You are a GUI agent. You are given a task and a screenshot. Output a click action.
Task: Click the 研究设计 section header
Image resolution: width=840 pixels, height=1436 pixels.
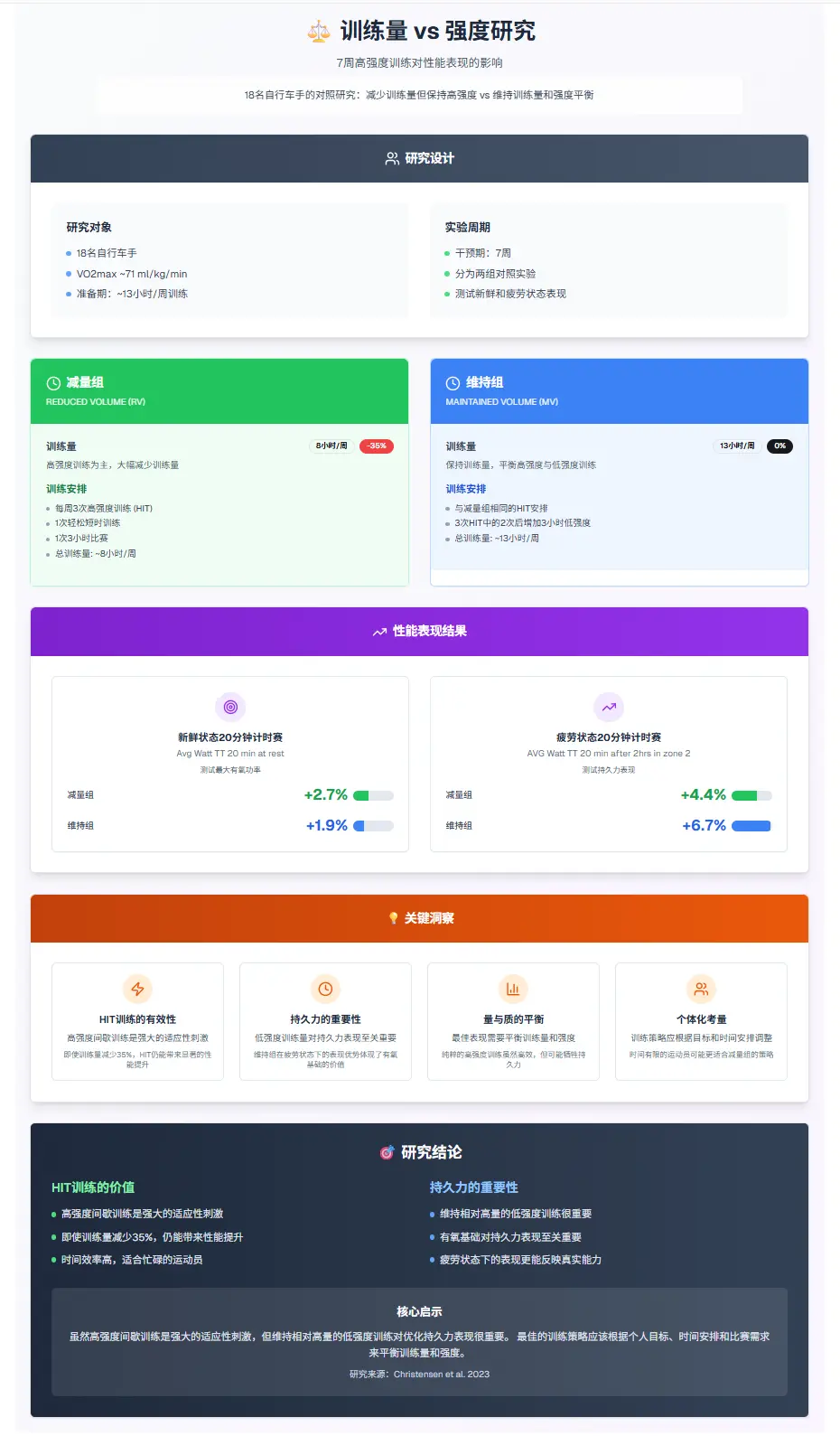pyautogui.click(x=419, y=158)
